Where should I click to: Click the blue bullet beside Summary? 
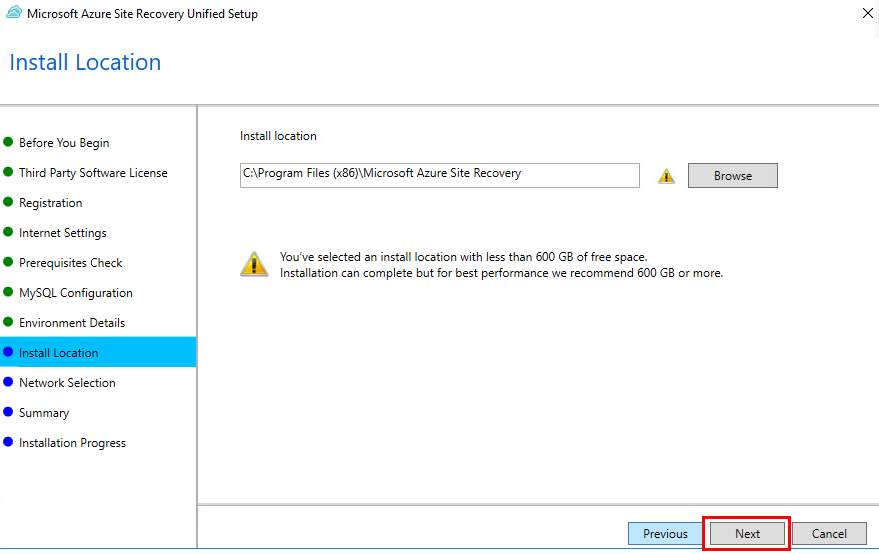(8, 412)
